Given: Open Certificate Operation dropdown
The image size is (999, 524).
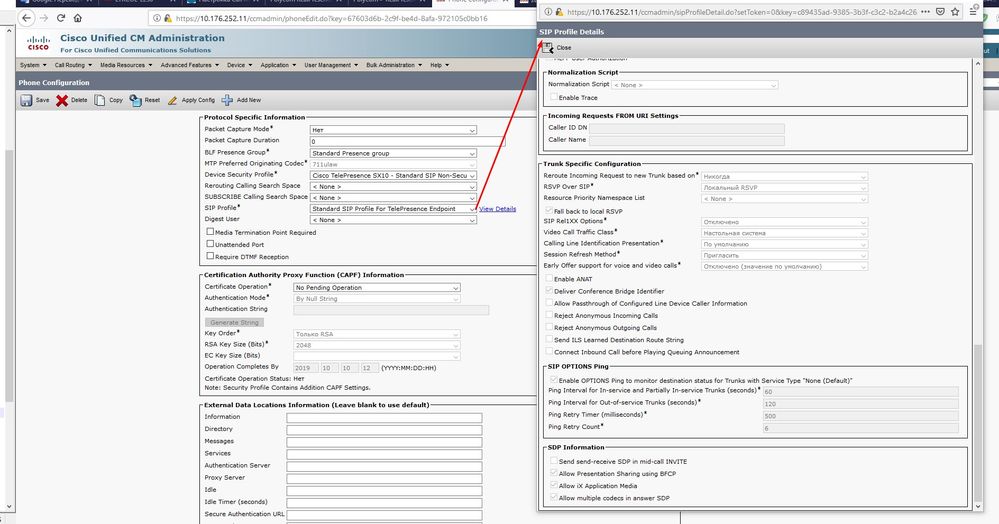Looking at the screenshot, I should click(377, 287).
